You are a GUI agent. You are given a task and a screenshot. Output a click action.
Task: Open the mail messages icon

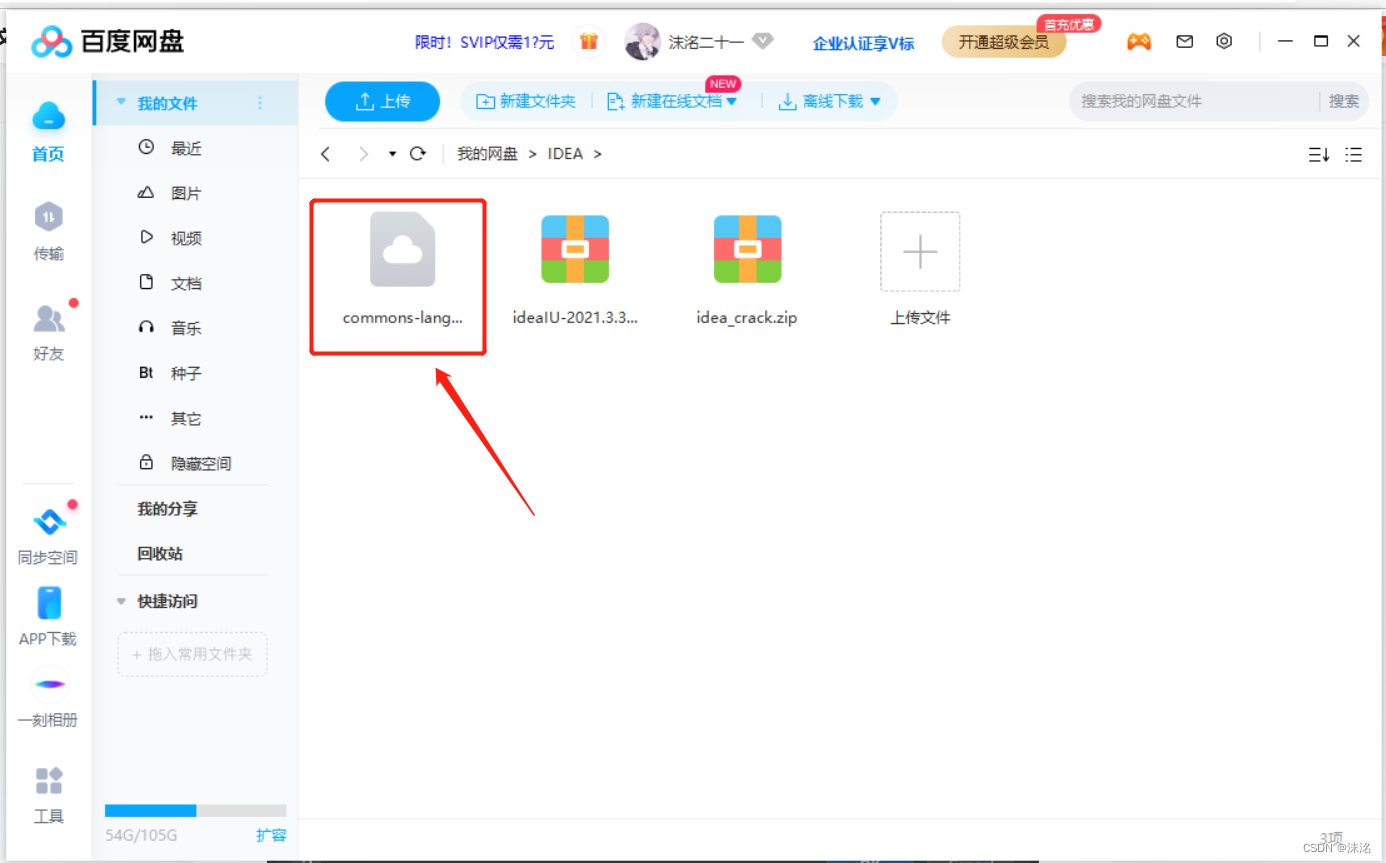click(x=1185, y=42)
